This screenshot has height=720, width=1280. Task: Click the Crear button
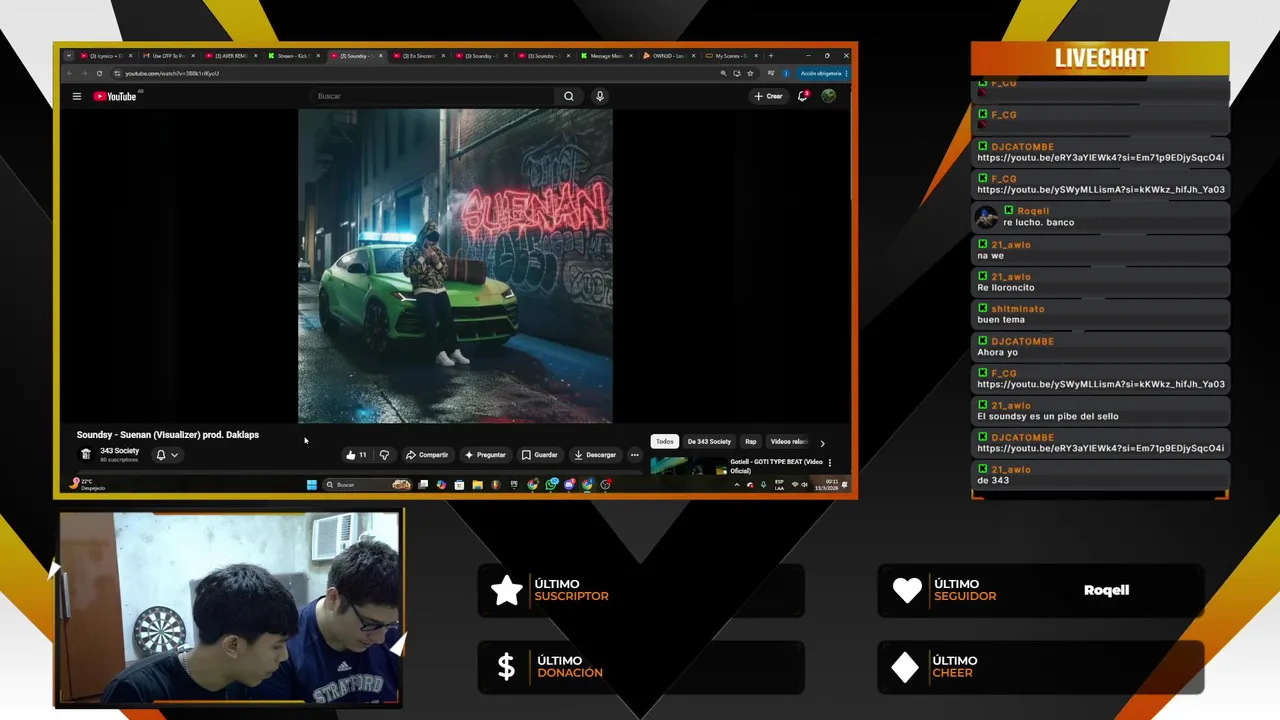(x=768, y=96)
